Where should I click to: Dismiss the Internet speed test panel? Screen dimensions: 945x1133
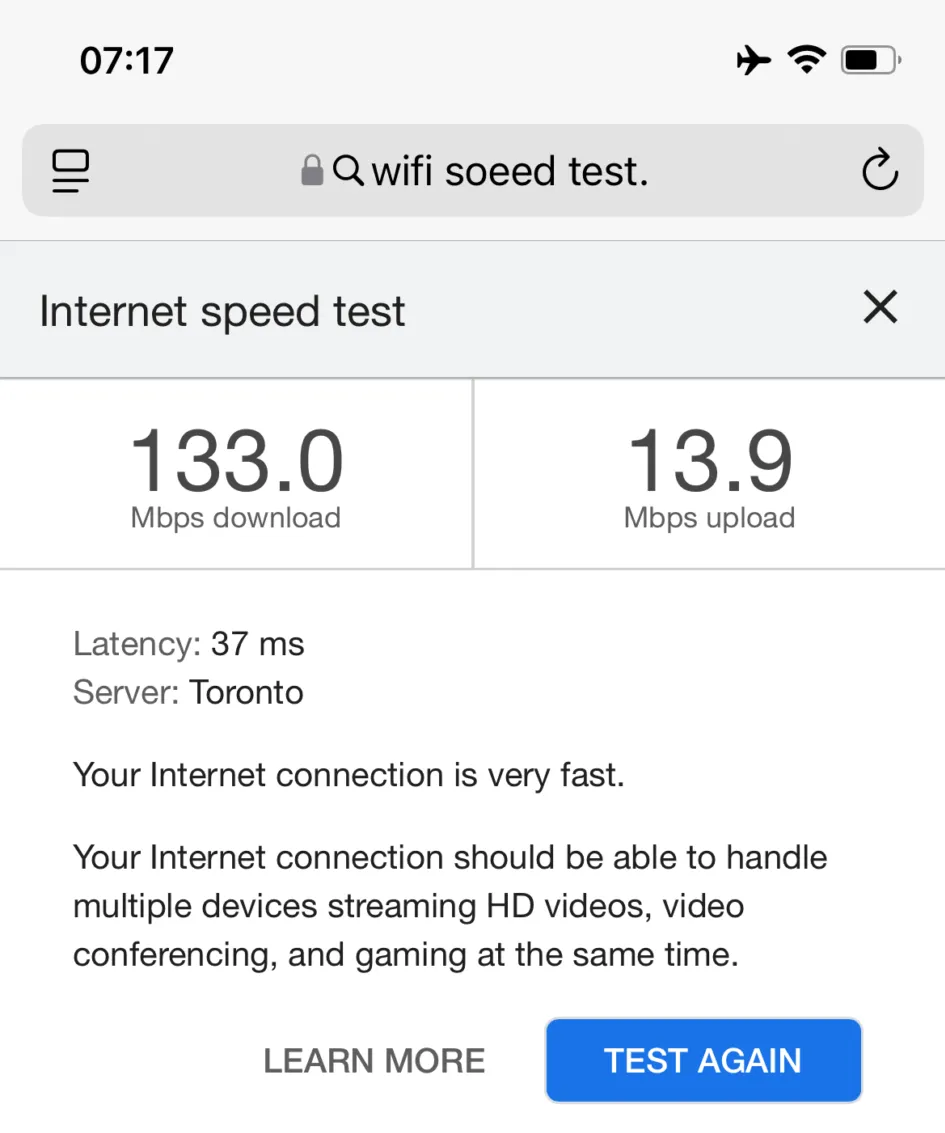pos(879,307)
